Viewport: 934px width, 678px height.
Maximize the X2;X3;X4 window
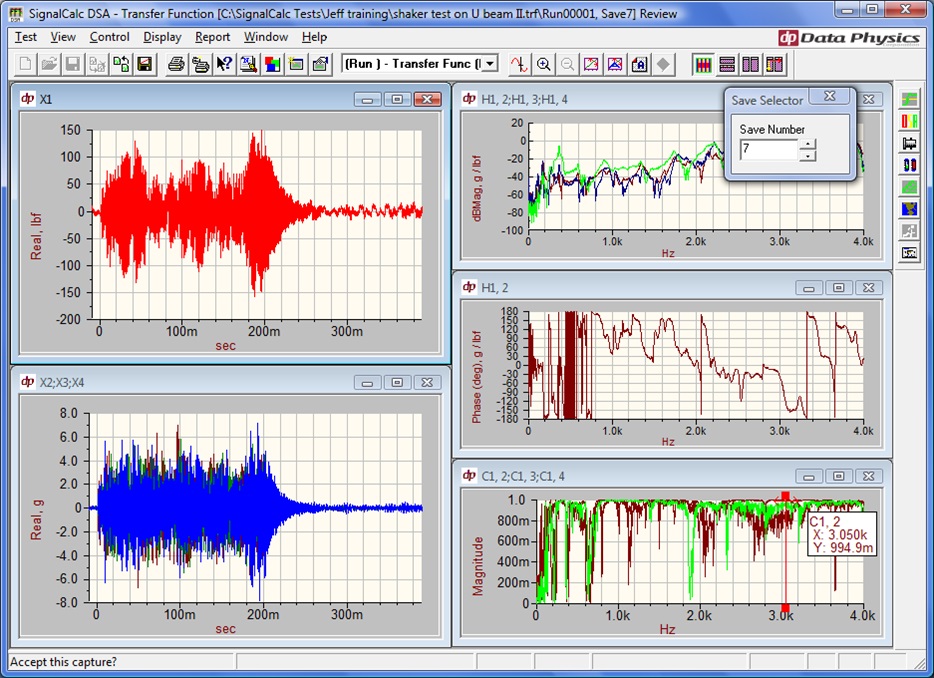(x=397, y=382)
